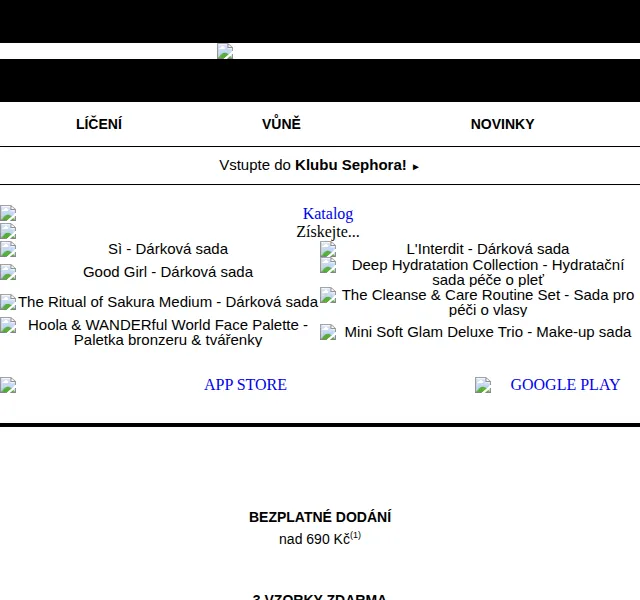Open the GOOGLE PLAY link
Image resolution: width=640 pixels, height=600 pixels.
565,384
